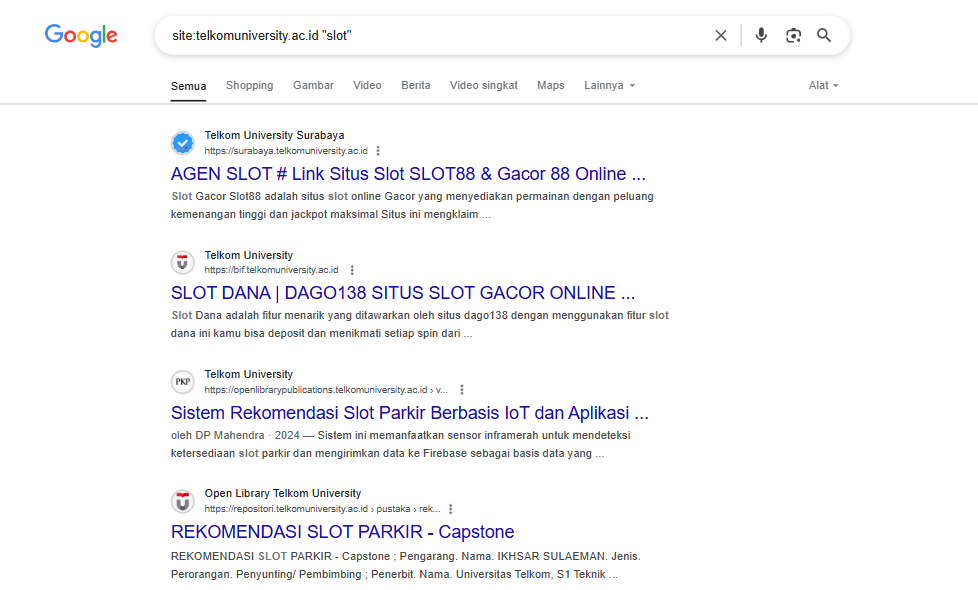The height and width of the screenshot is (590, 978).
Task: Open Google Lens image search icon
Action: point(793,36)
